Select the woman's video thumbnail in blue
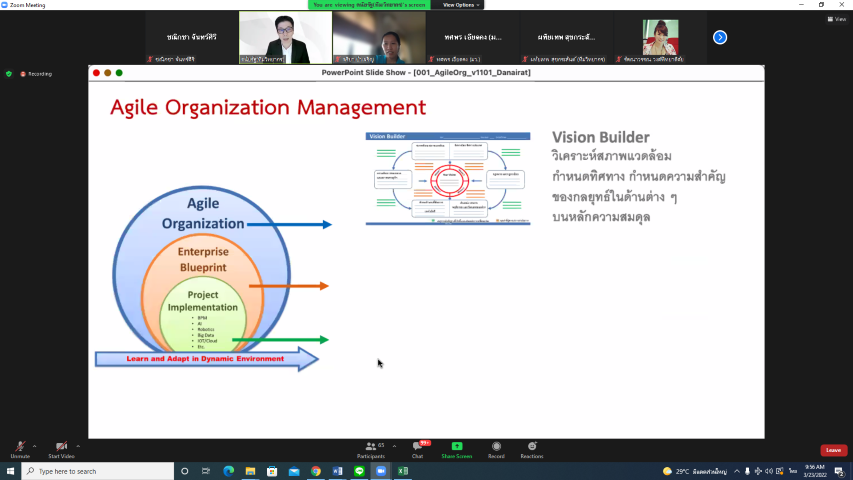The width and height of the screenshot is (853, 480). [x=379, y=37]
